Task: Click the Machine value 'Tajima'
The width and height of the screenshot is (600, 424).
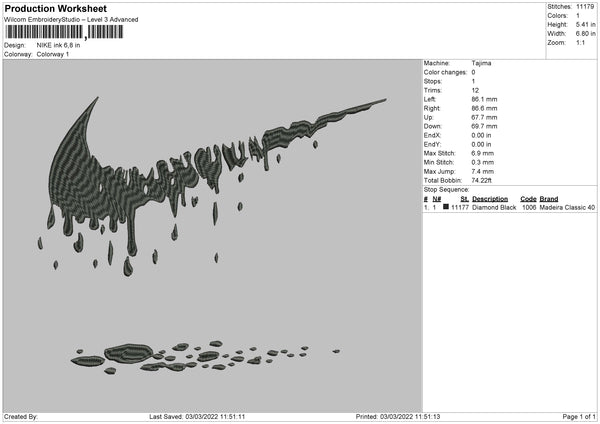Action: tap(481, 63)
